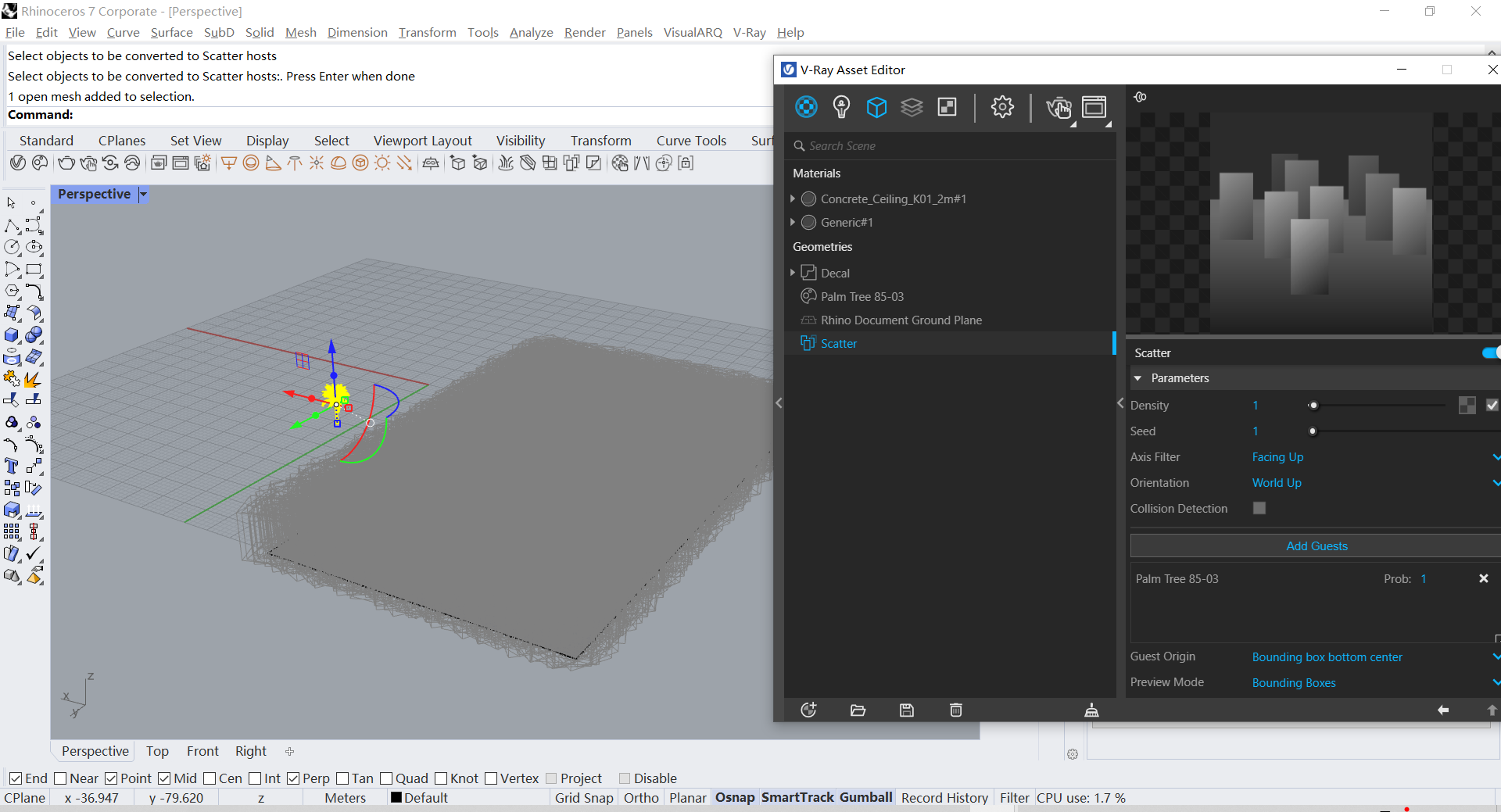1501x812 pixels.
Task: Open the V-Ray frame buffer icon
Action: click(x=1094, y=107)
